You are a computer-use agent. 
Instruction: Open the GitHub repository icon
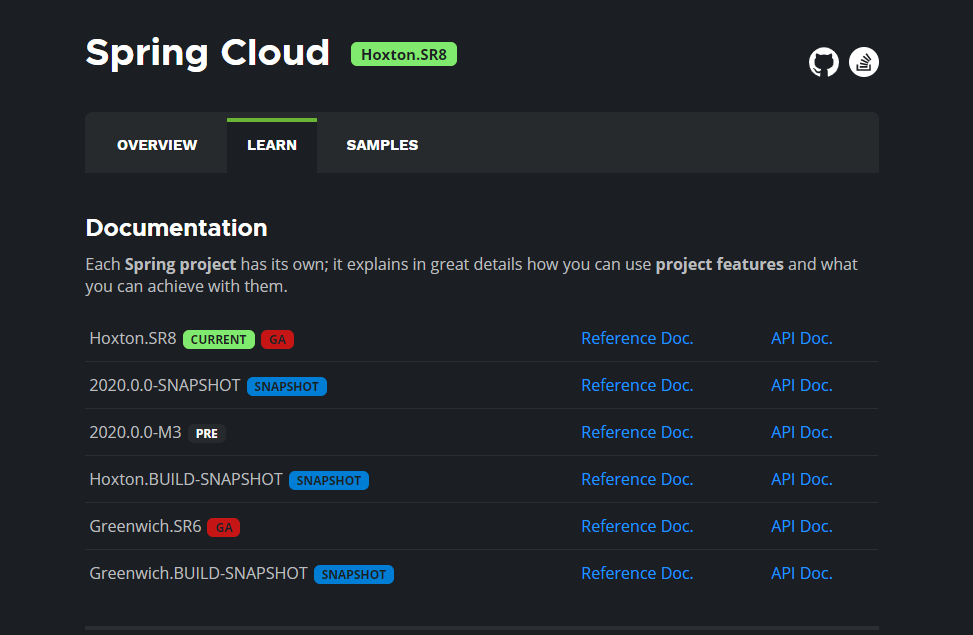[823, 62]
